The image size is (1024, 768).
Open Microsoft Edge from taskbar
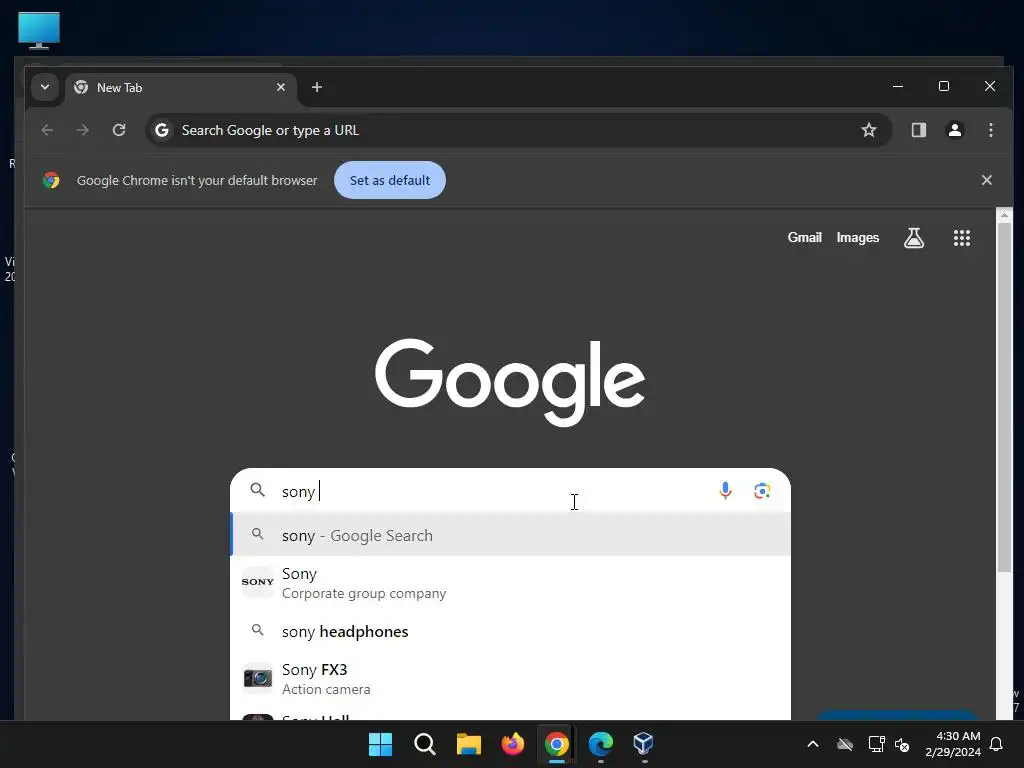click(x=601, y=744)
